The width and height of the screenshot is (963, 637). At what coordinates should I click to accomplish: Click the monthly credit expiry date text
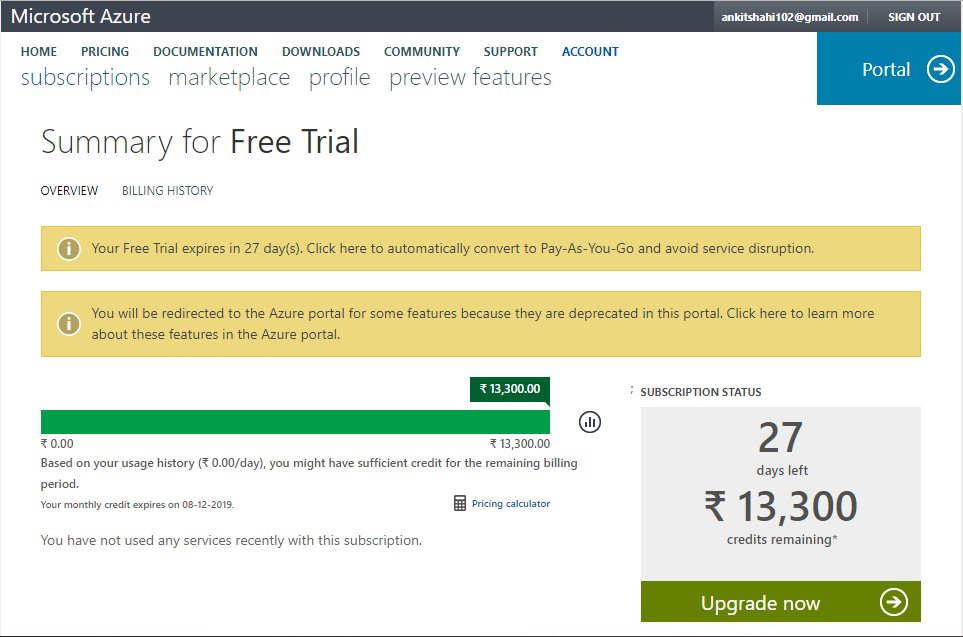[138, 504]
